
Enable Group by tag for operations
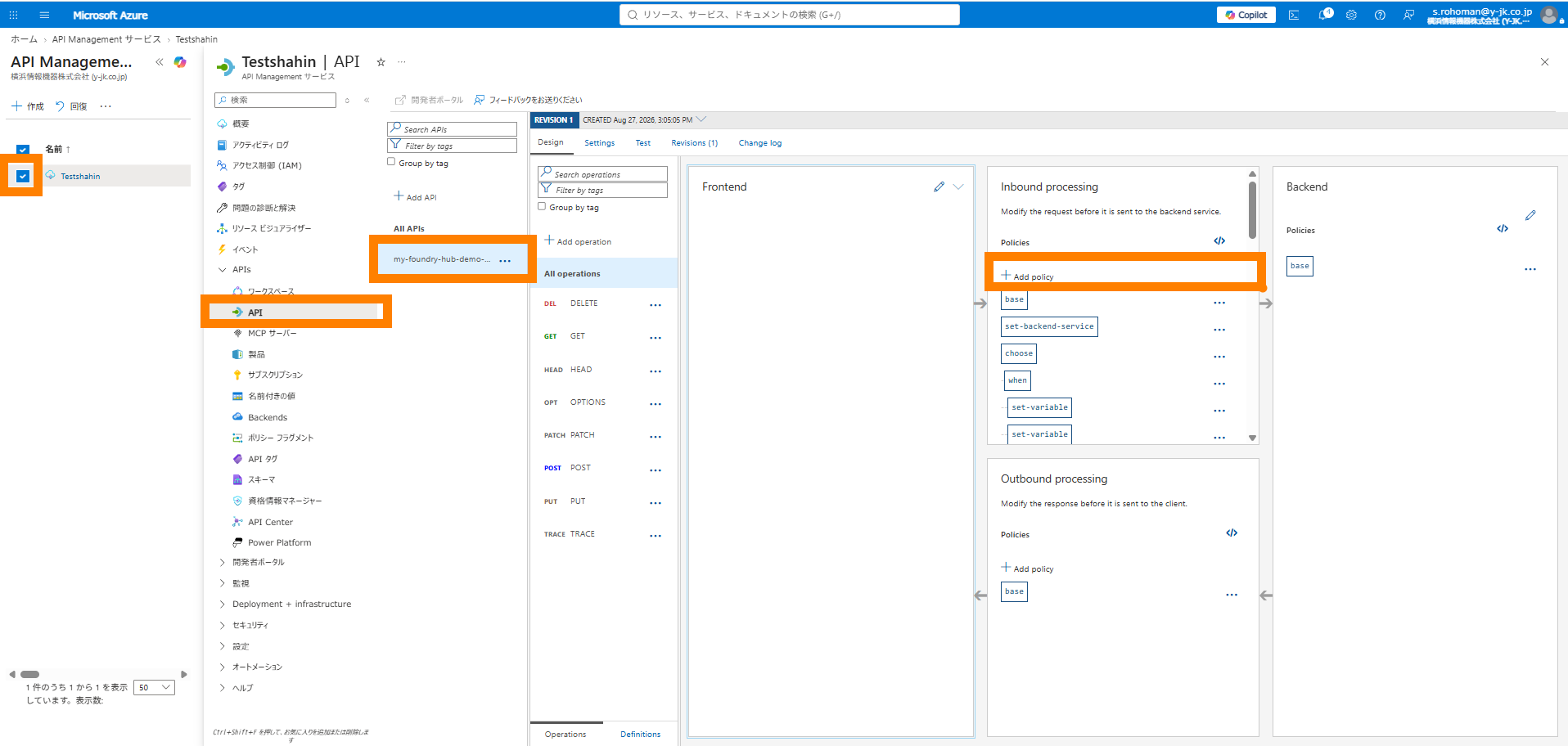[x=542, y=206]
